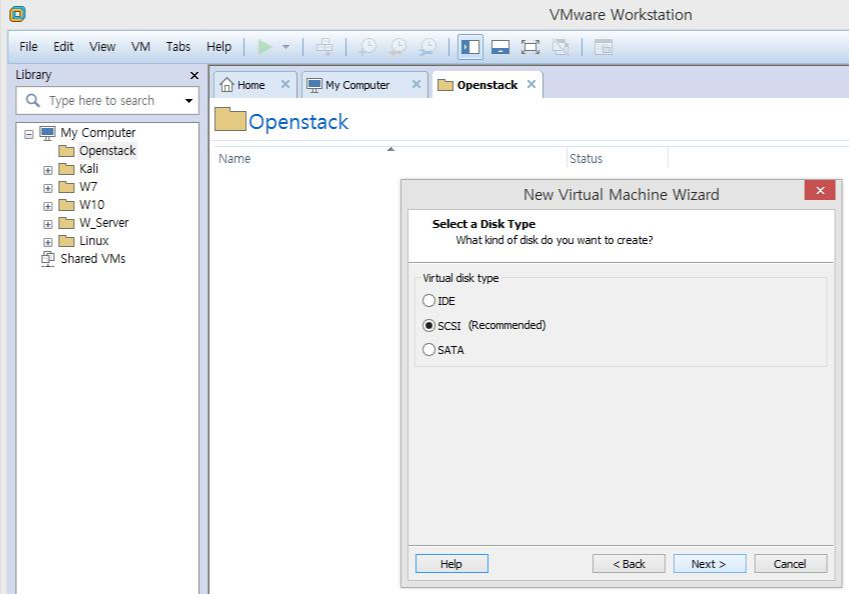Click the large Openstack folder icon heading

click(230, 119)
